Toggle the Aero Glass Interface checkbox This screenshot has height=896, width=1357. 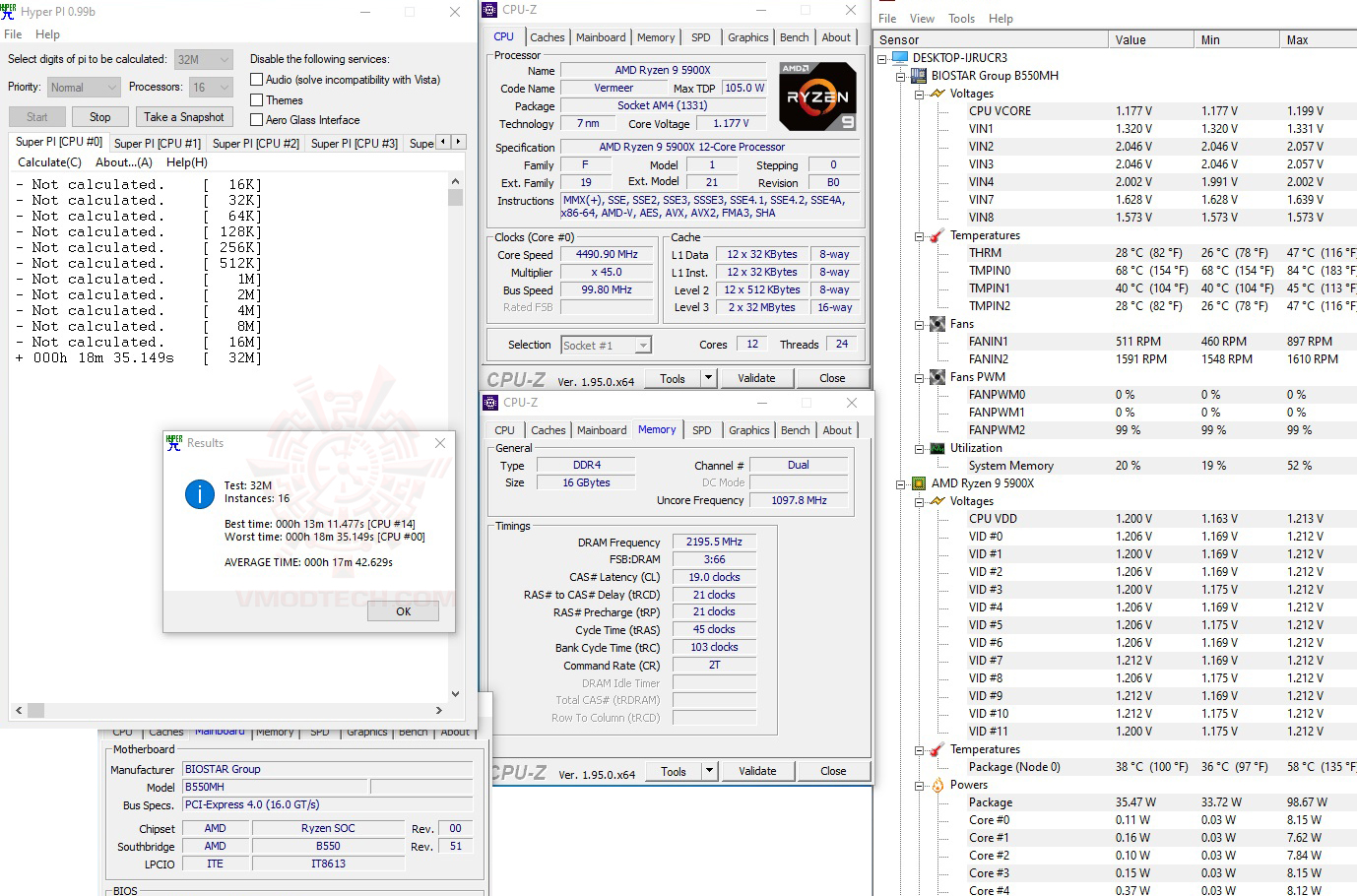pos(257,120)
